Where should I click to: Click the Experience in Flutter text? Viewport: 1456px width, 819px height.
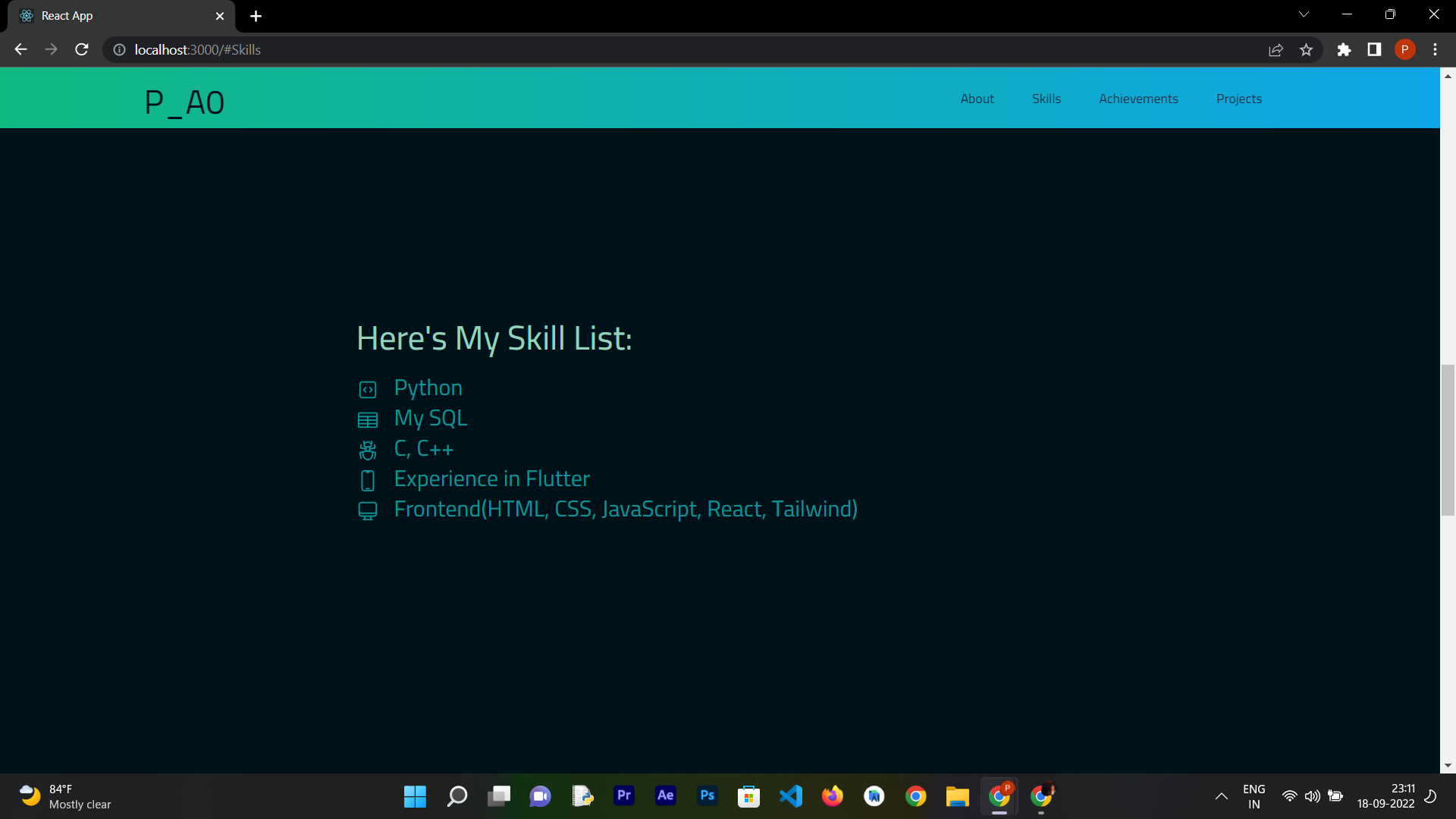click(x=491, y=479)
